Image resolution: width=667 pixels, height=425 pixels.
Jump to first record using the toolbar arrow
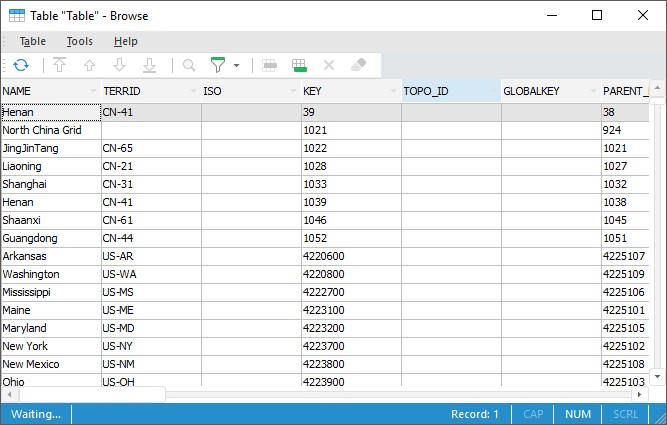(60, 65)
